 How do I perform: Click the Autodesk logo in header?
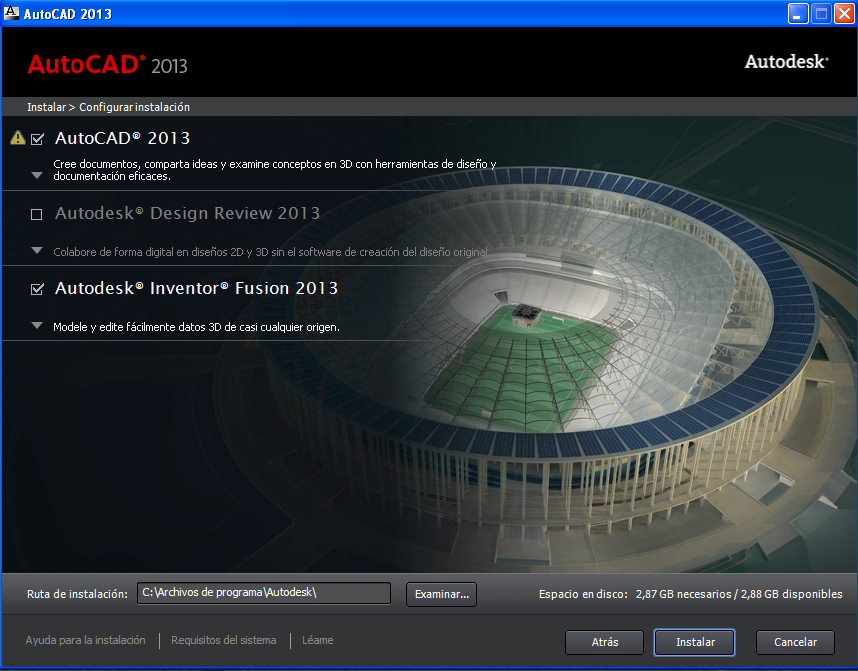pyautogui.click(x=786, y=62)
